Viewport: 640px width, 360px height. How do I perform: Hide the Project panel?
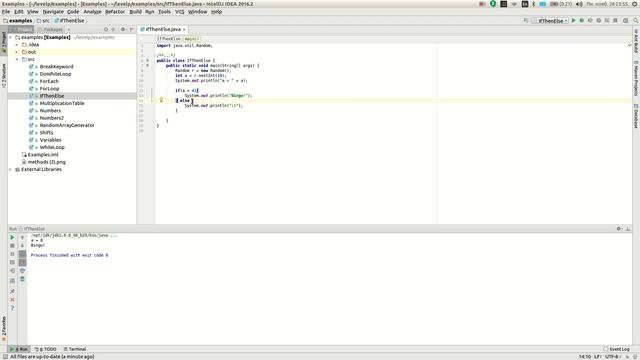(131, 29)
